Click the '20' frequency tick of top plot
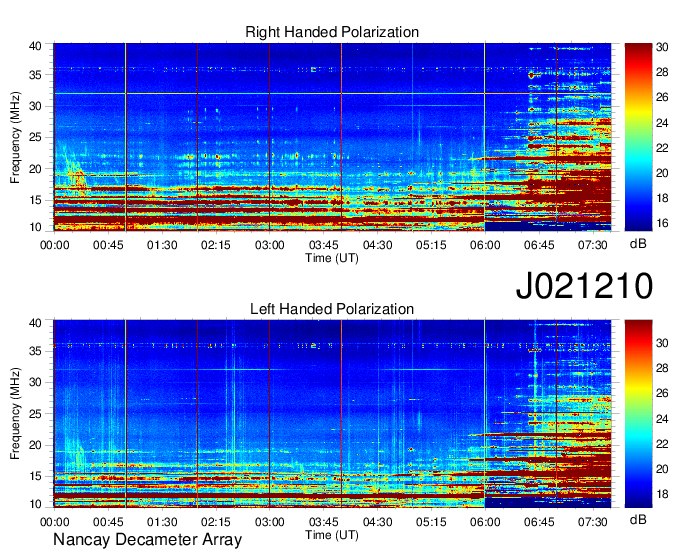680x552 pixels. [x=35, y=169]
